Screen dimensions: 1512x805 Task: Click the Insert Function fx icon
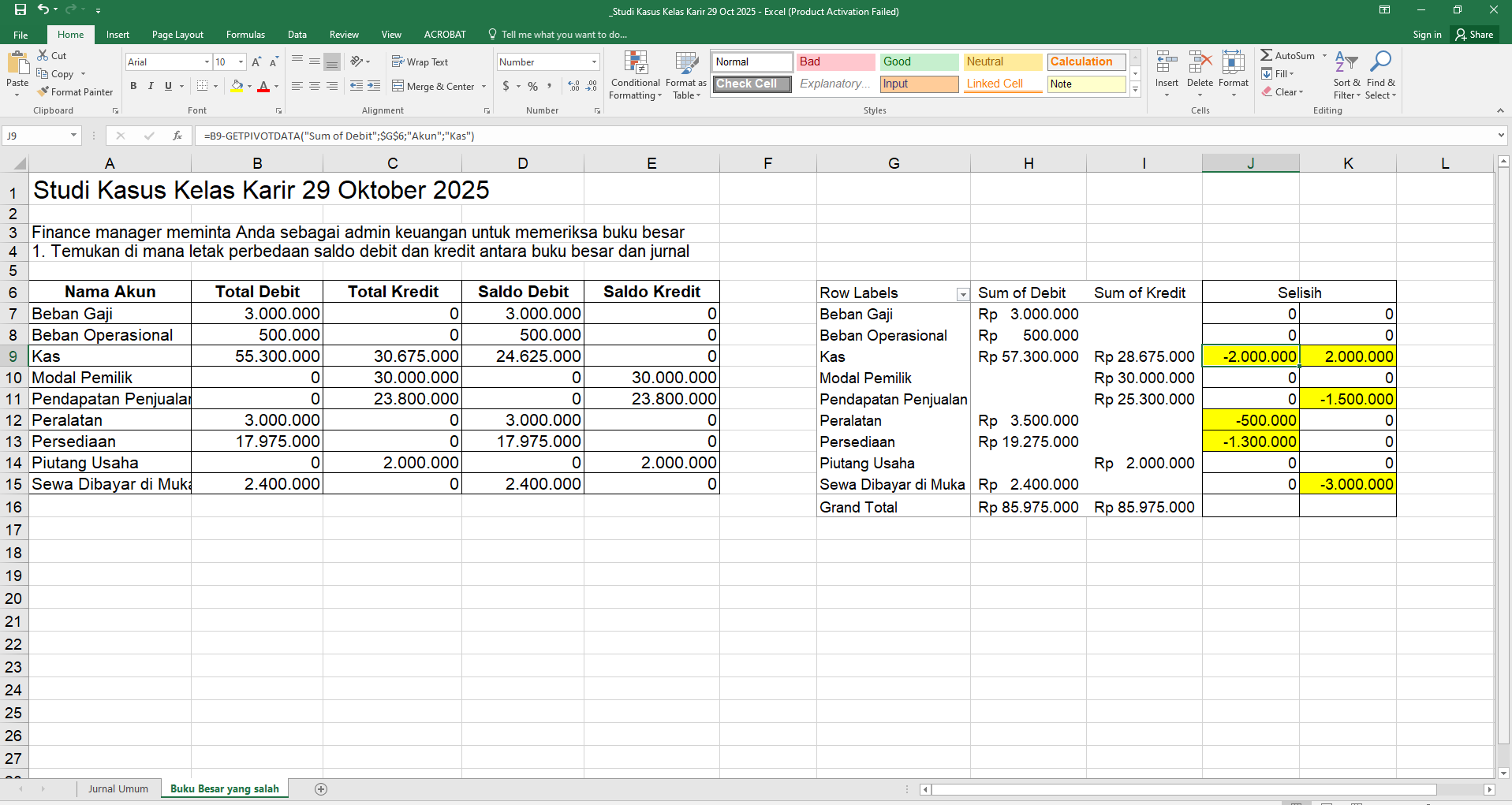tap(177, 136)
